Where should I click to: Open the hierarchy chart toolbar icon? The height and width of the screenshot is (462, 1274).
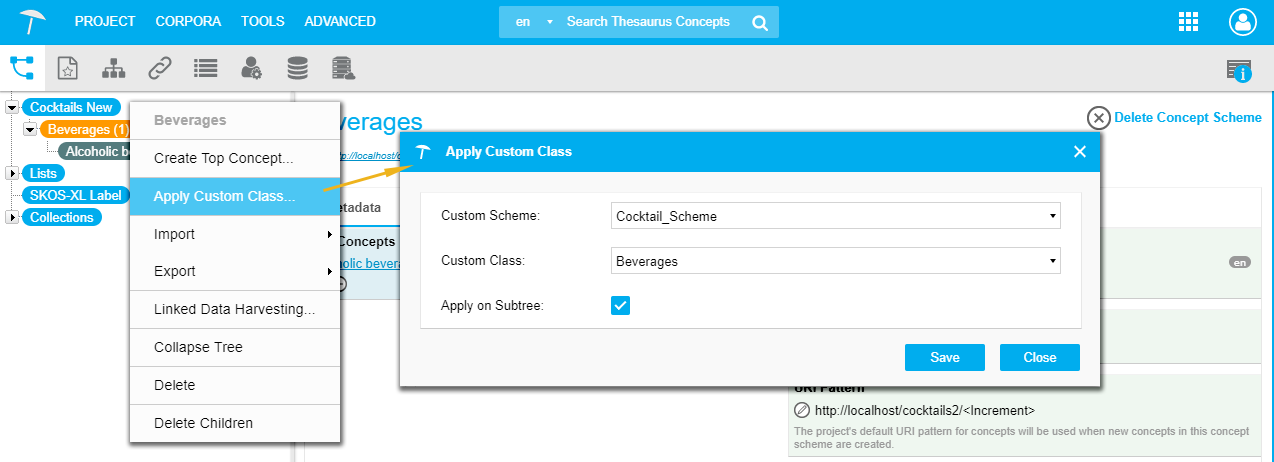coord(114,68)
